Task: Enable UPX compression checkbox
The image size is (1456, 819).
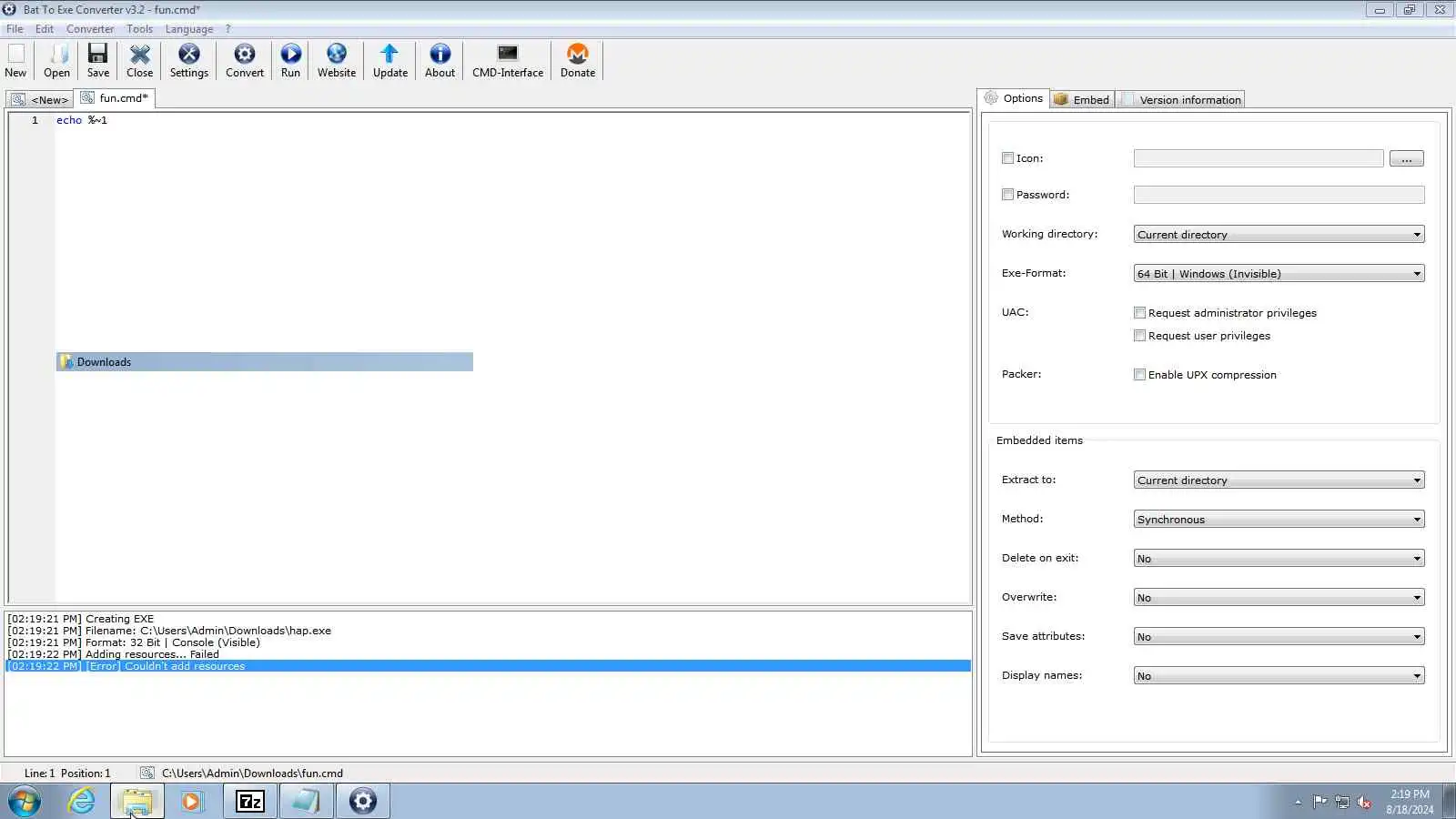Action: point(1139,375)
